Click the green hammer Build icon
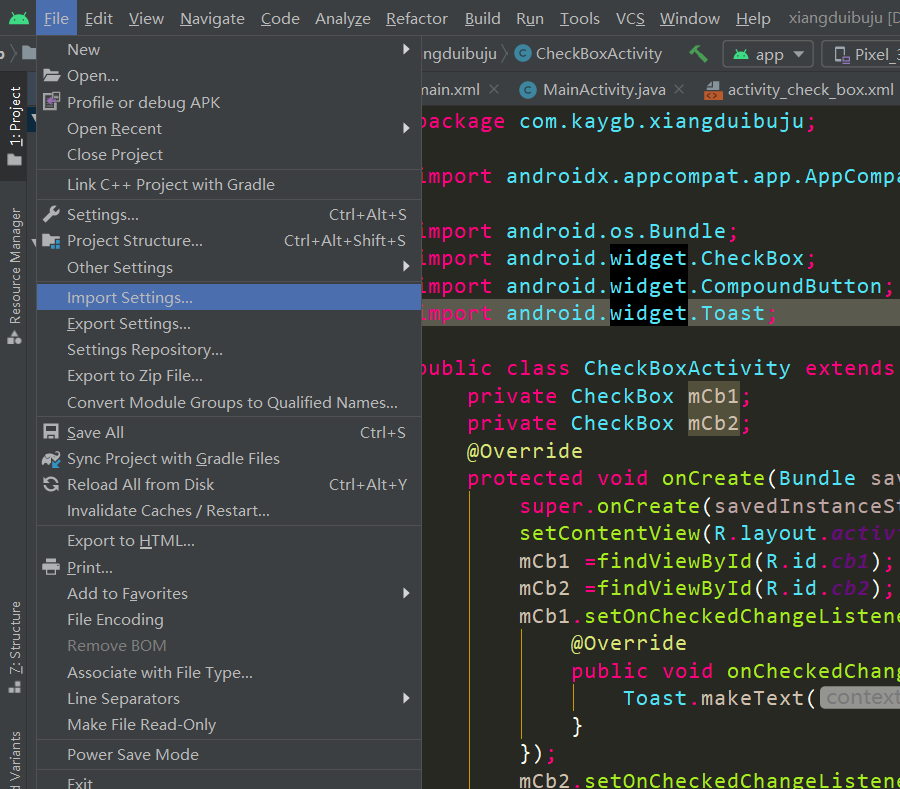 (698, 53)
